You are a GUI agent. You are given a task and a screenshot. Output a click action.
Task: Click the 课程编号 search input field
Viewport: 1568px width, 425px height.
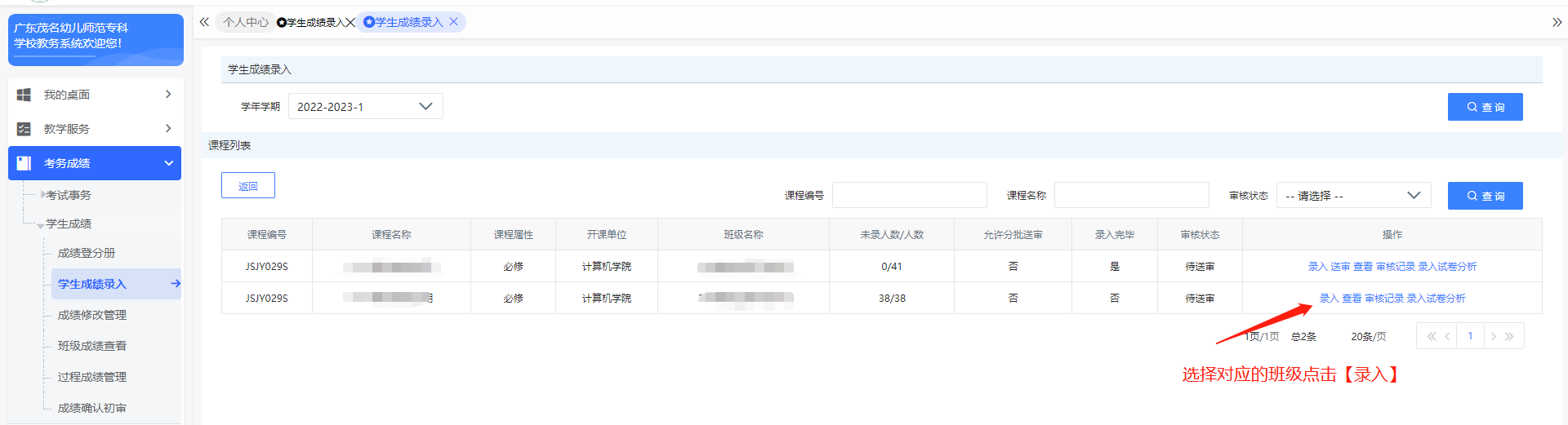click(x=909, y=196)
